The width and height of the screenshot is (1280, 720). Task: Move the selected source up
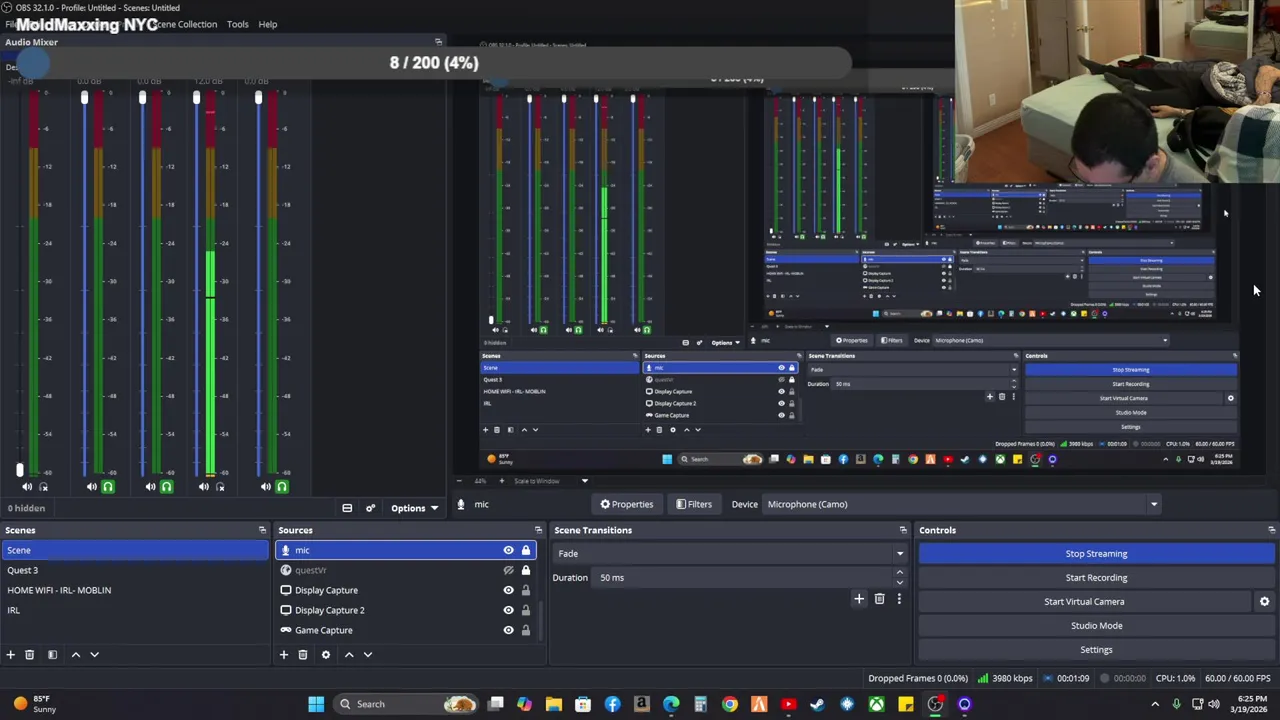click(348, 655)
